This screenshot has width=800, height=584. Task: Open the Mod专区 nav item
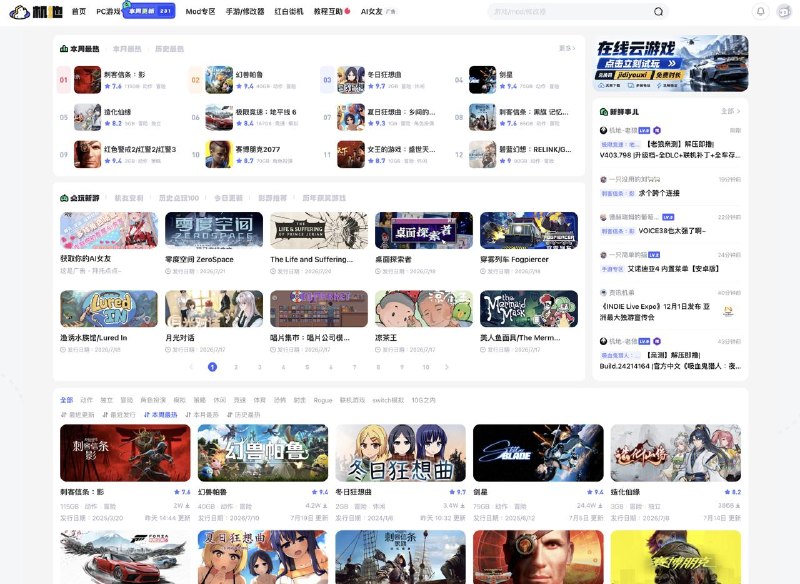200,11
